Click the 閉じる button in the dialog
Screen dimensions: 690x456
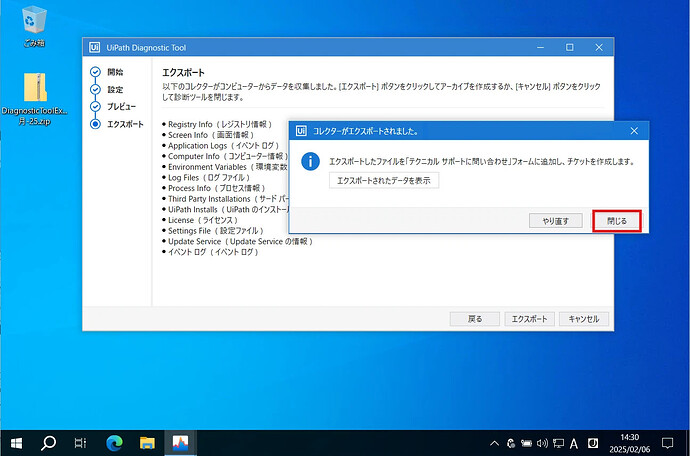[617, 221]
